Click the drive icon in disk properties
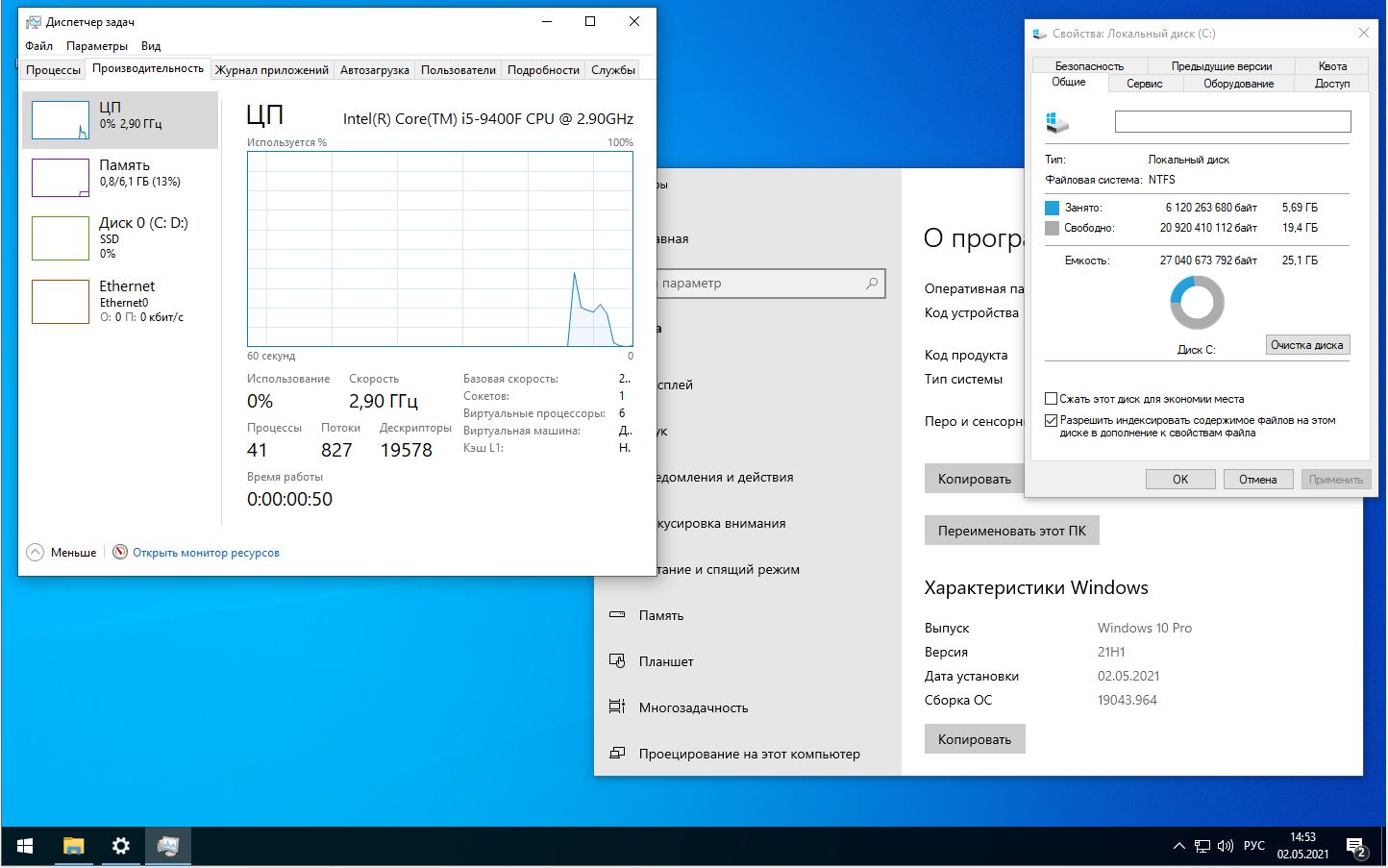Image resolution: width=1388 pixels, height=868 pixels. coord(1057,122)
